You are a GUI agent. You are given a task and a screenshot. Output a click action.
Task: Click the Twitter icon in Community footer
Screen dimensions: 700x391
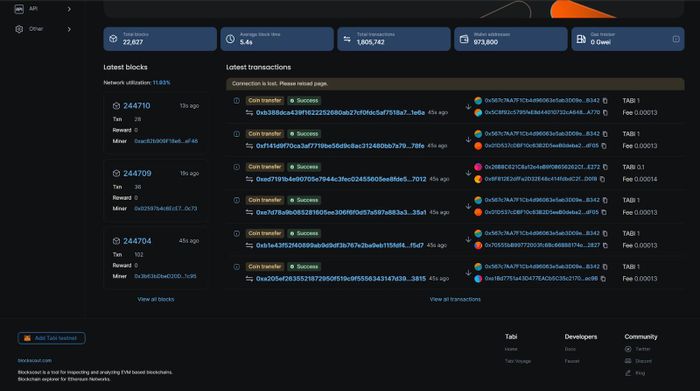[628, 349]
